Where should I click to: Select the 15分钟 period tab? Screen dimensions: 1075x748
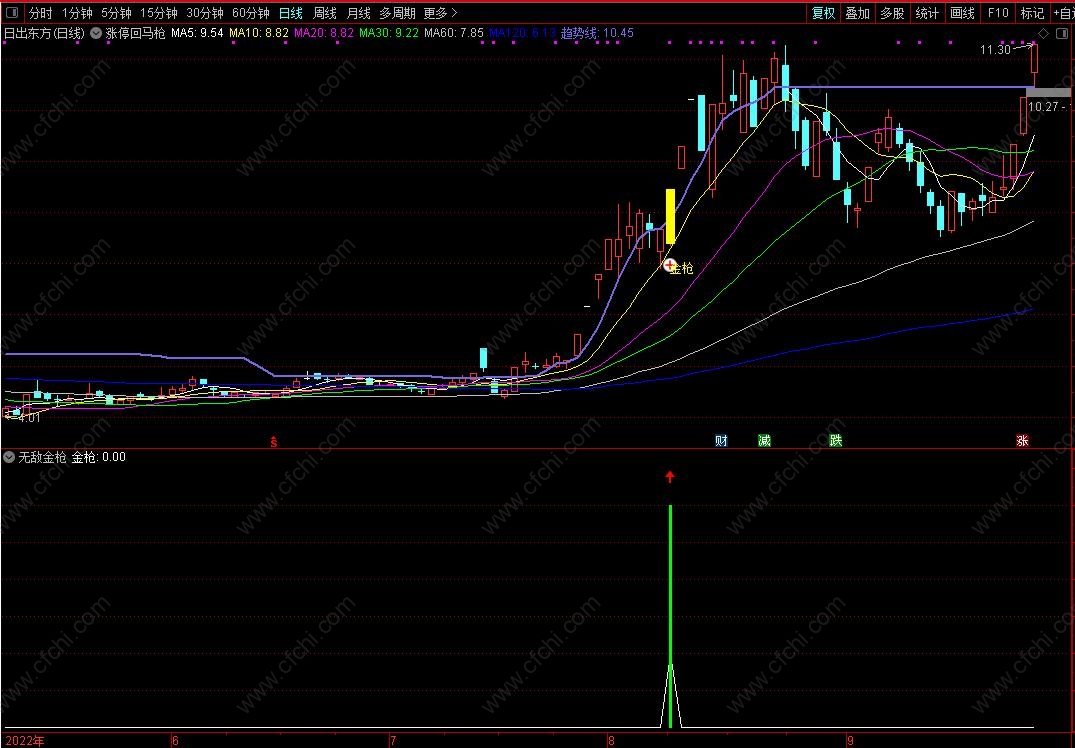158,13
